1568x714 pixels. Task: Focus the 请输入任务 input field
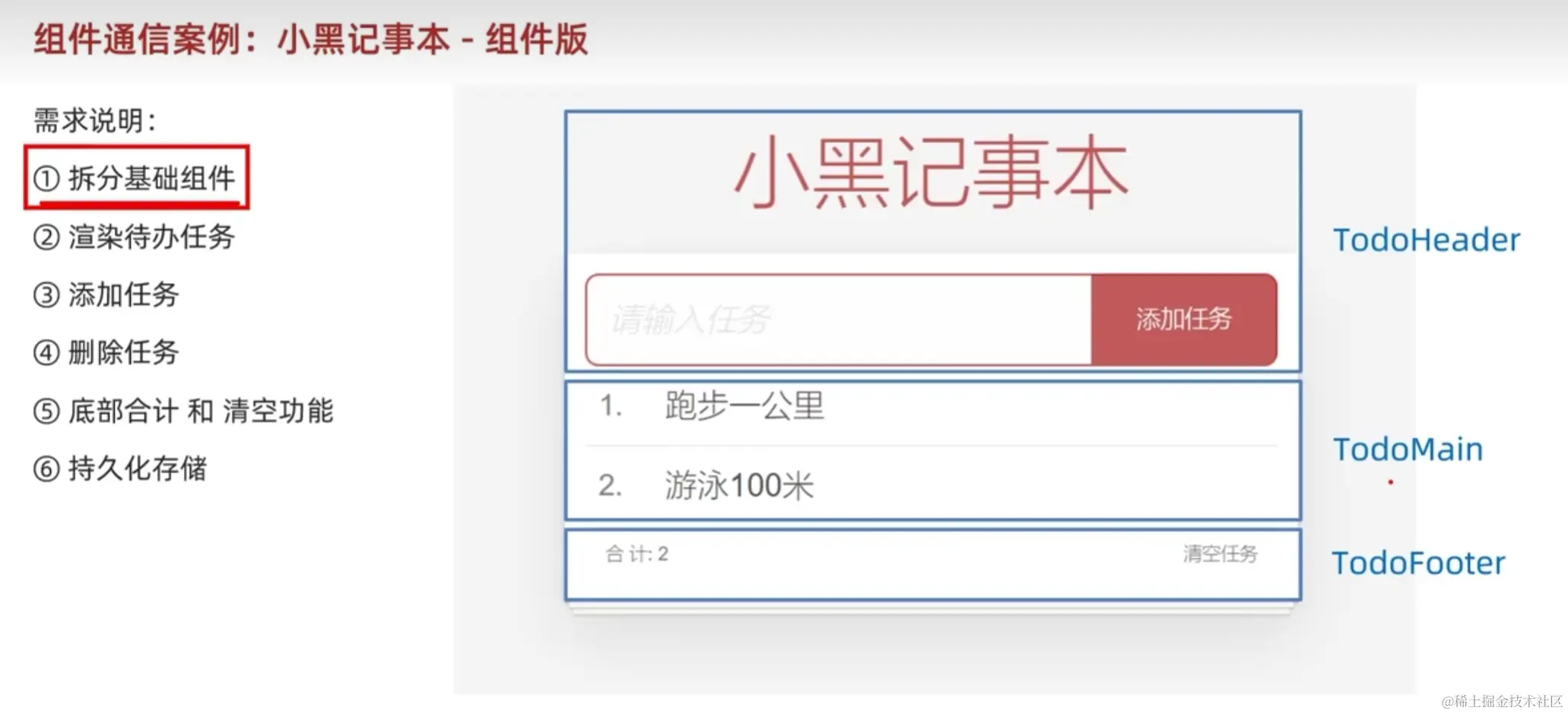(838, 319)
